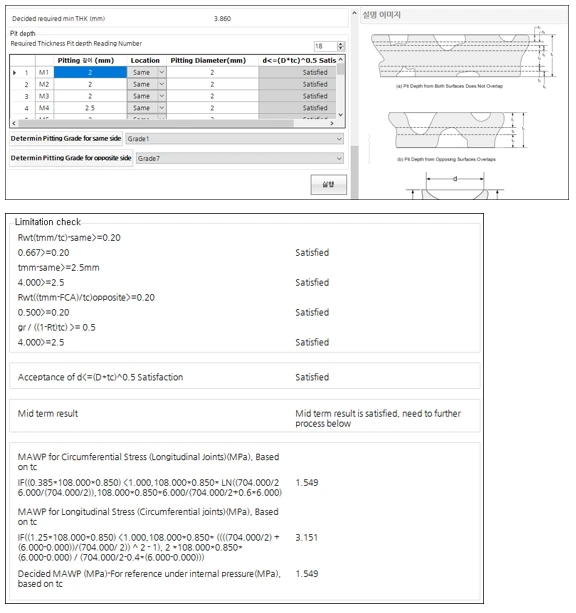
Task: Click the Pit Depth Does Not Overlap diagram (a)
Action: pos(461,55)
